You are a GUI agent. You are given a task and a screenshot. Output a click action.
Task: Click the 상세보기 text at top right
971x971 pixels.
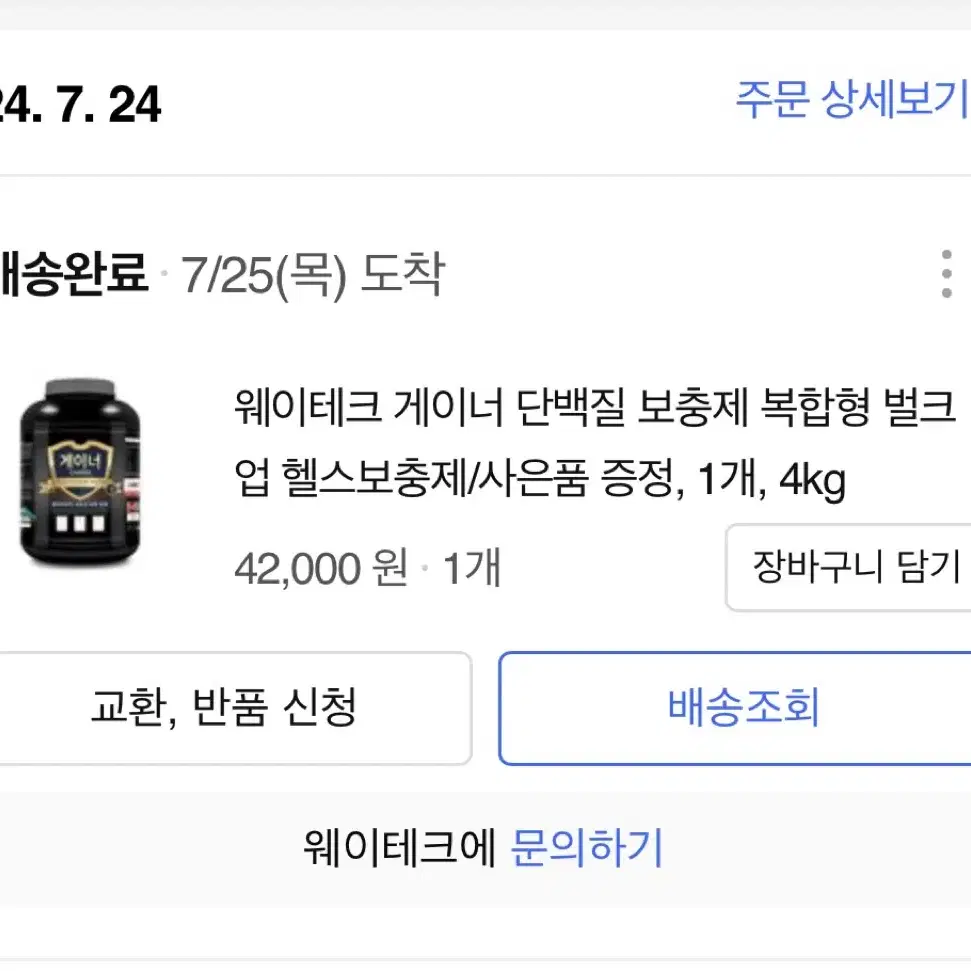coord(895,99)
